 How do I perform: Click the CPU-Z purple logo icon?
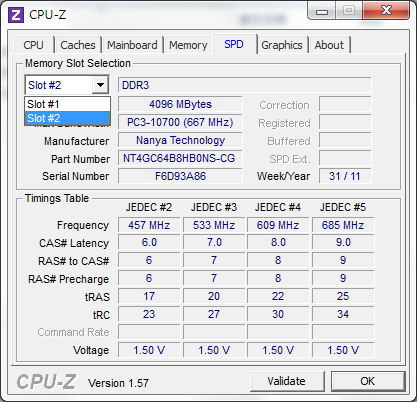coord(16,15)
